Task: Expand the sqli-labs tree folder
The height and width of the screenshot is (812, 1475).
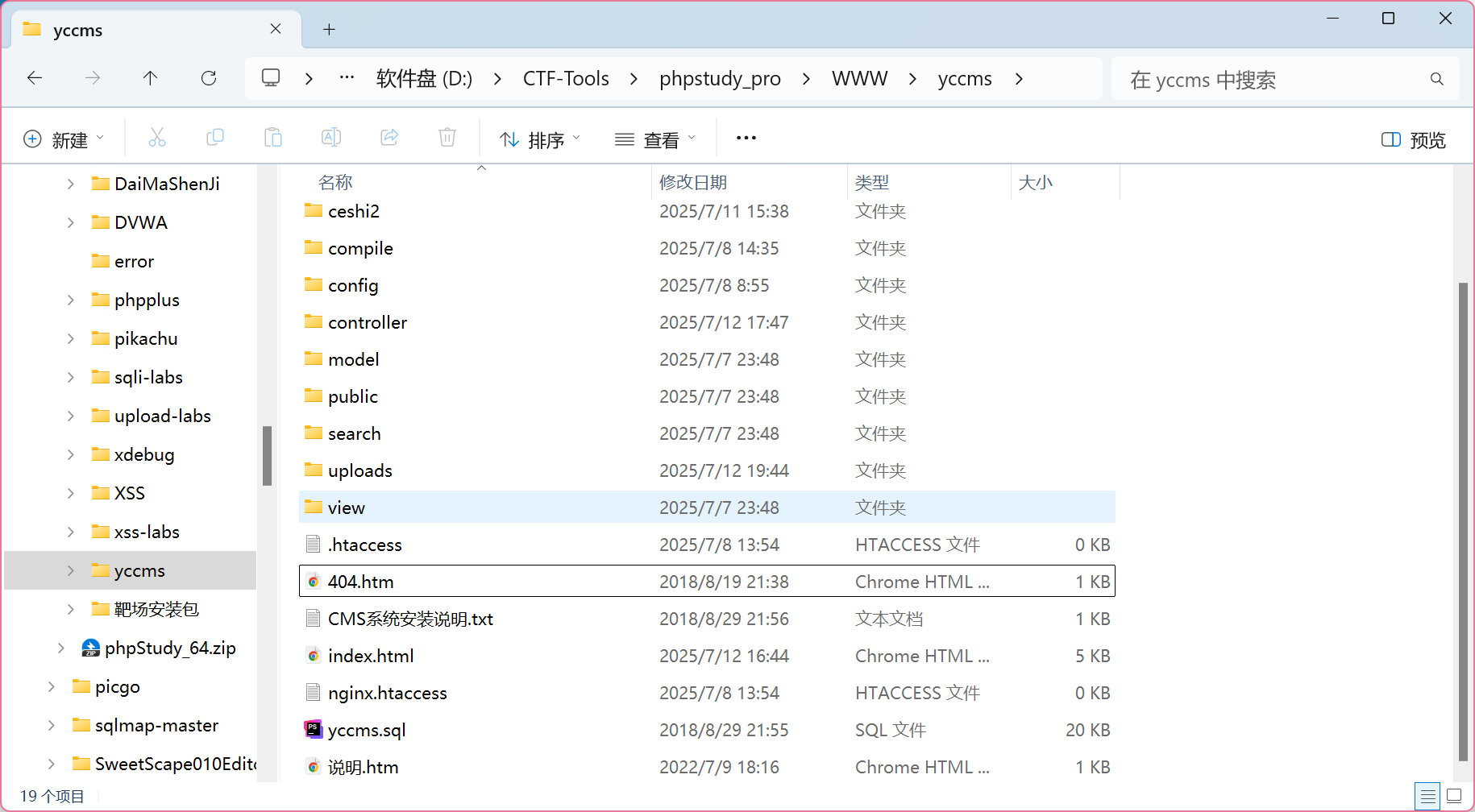Action: click(71, 377)
